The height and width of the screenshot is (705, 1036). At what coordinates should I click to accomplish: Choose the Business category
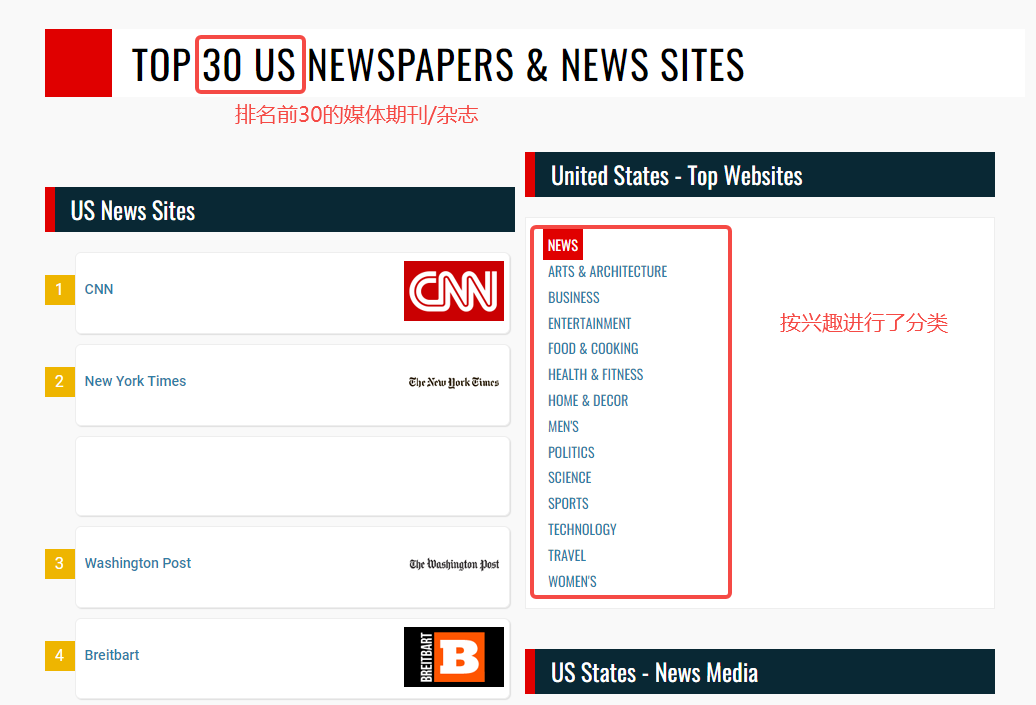pos(574,297)
